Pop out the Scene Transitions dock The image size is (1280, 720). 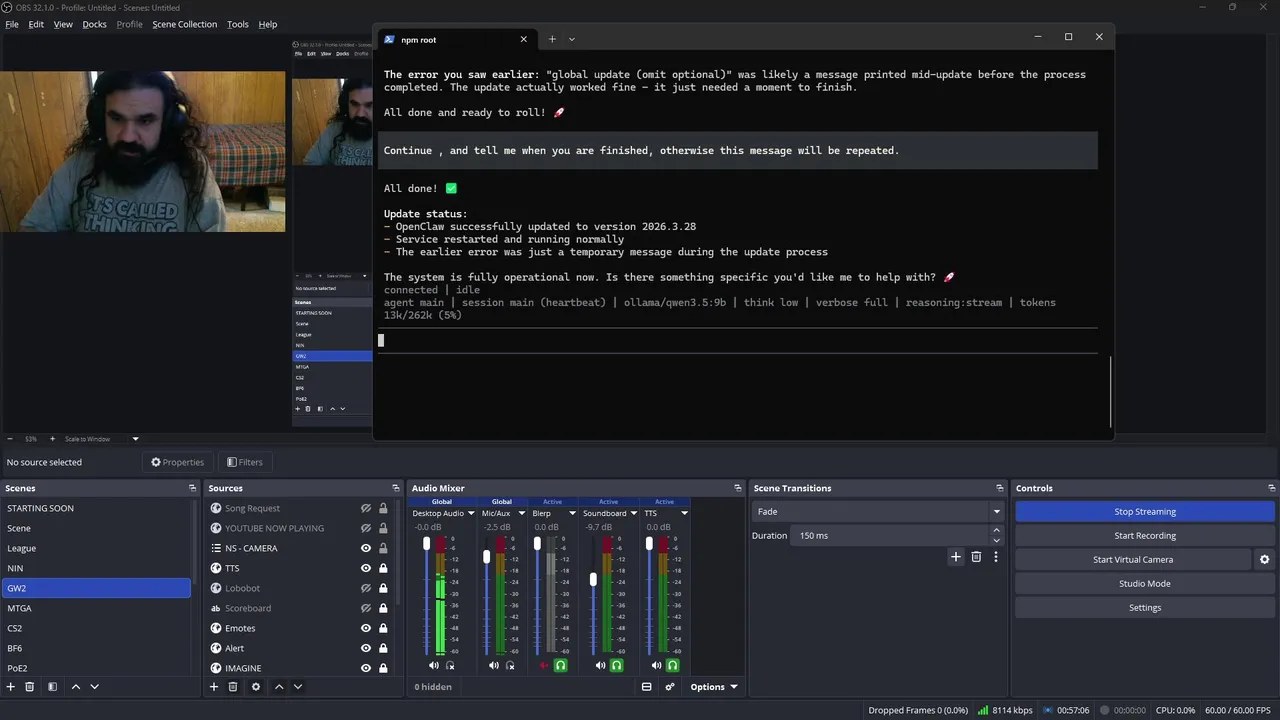tap(999, 488)
